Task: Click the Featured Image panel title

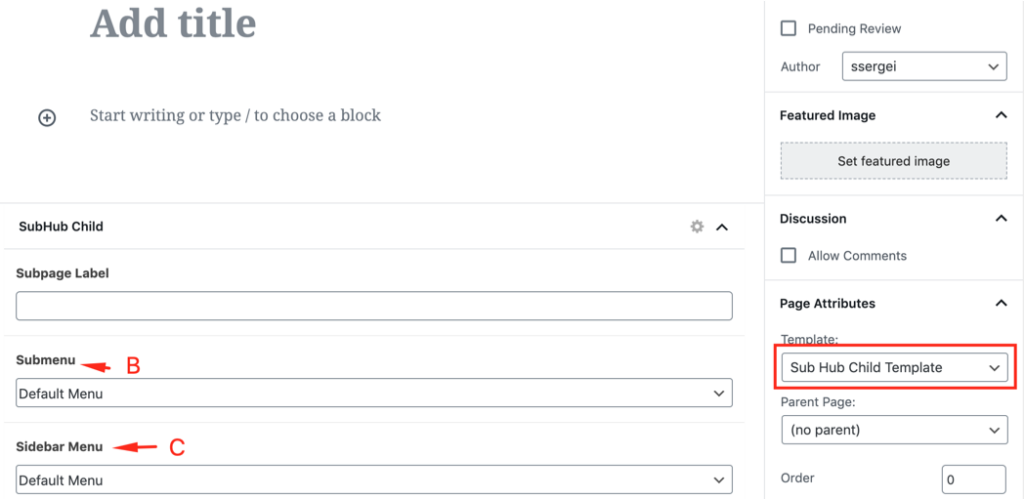Action: click(827, 116)
